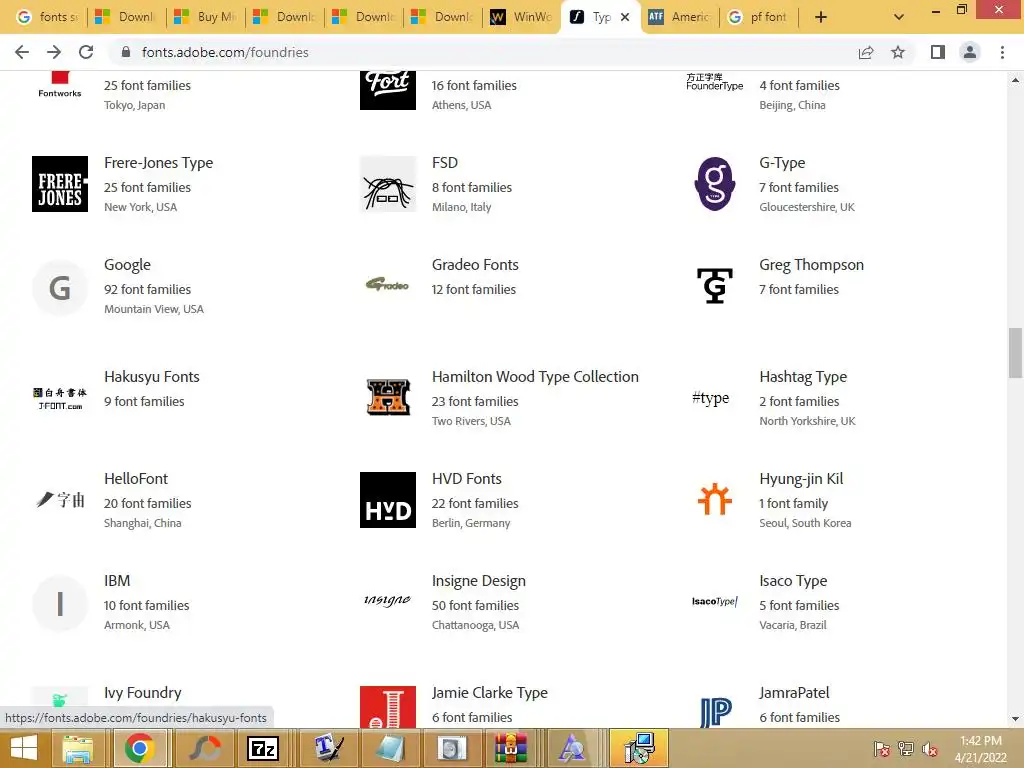Open the Greg Thompson link
This screenshot has height=768, width=1024.
coord(811,264)
